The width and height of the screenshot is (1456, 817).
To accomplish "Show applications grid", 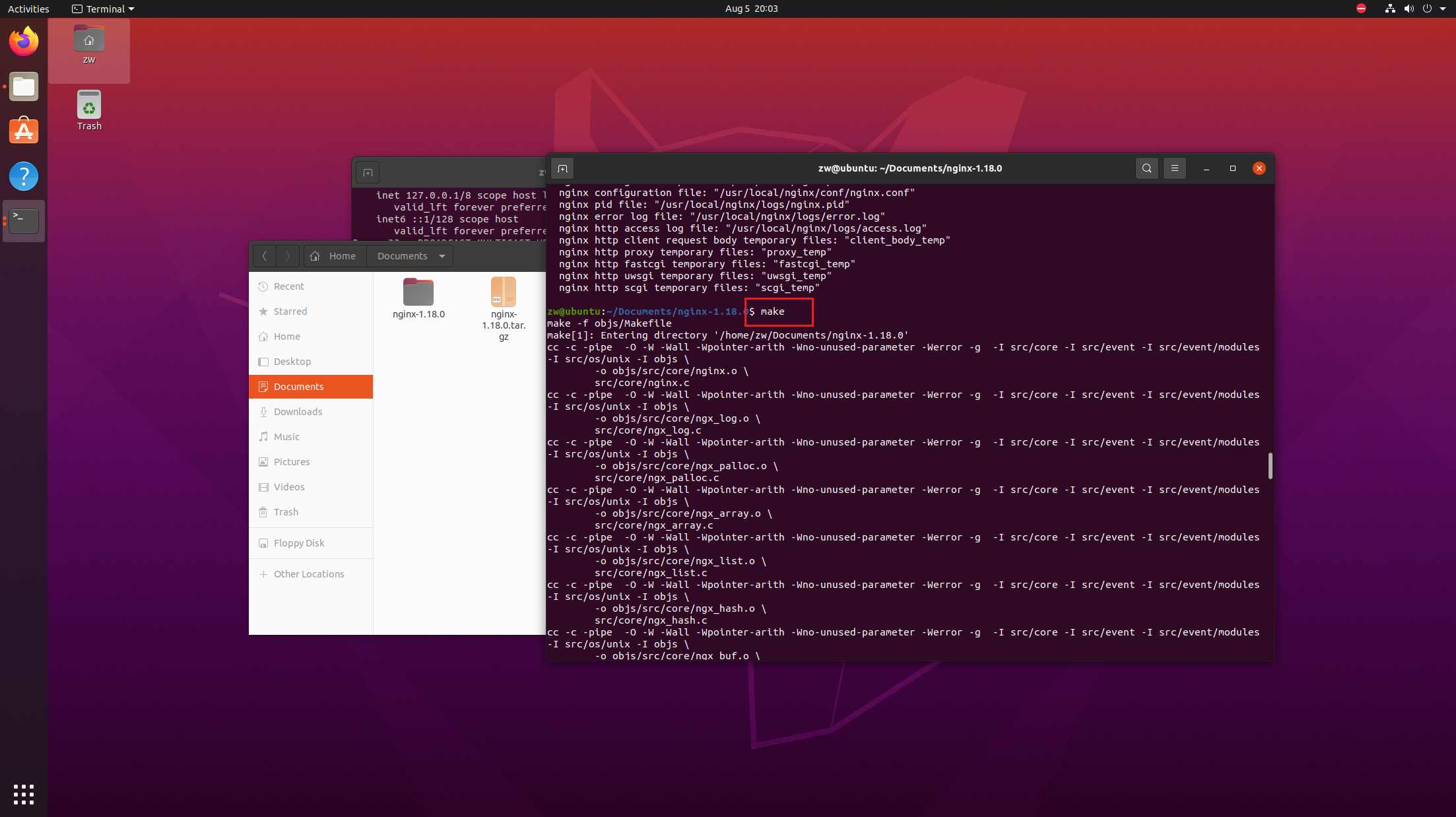I will click(24, 794).
